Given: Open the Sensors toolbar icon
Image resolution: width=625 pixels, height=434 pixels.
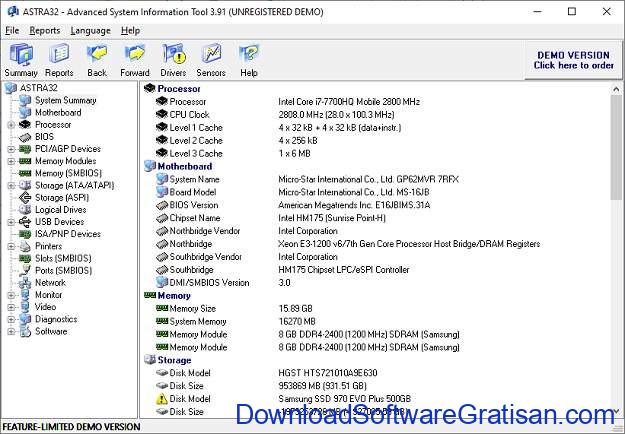Looking at the screenshot, I should [x=211, y=60].
